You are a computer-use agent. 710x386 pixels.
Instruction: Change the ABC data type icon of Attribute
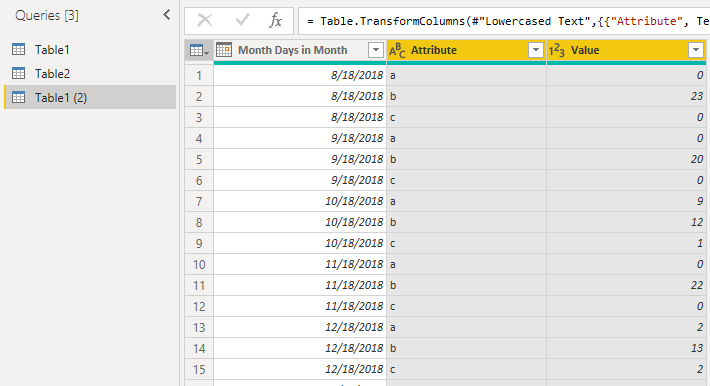pyautogui.click(x=397, y=50)
